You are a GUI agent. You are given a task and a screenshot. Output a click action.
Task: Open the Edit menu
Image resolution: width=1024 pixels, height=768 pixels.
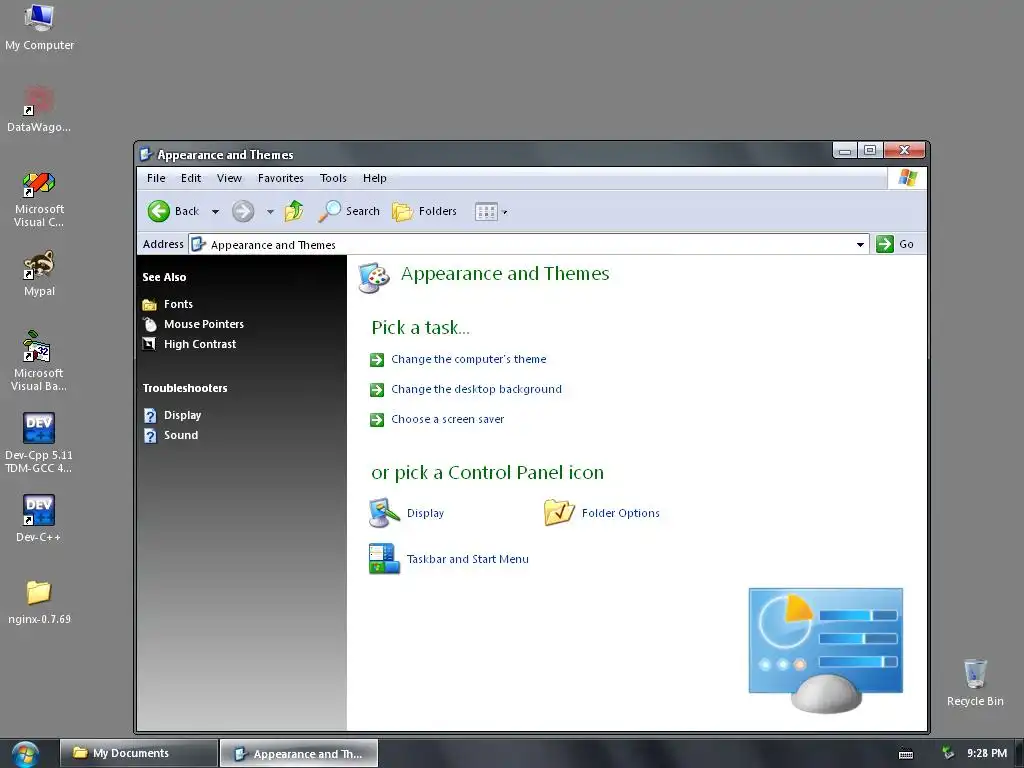[191, 178]
